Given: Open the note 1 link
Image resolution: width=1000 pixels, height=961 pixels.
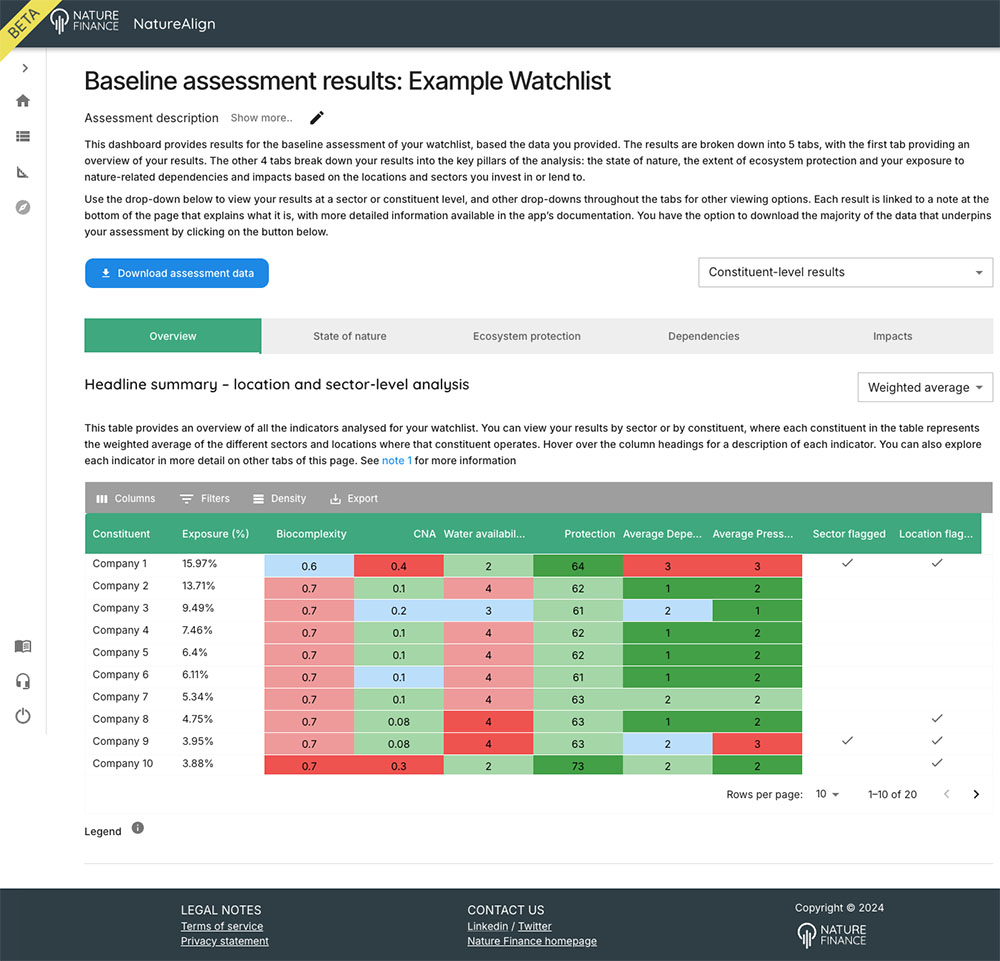Looking at the screenshot, I should [x=396, y=461].
